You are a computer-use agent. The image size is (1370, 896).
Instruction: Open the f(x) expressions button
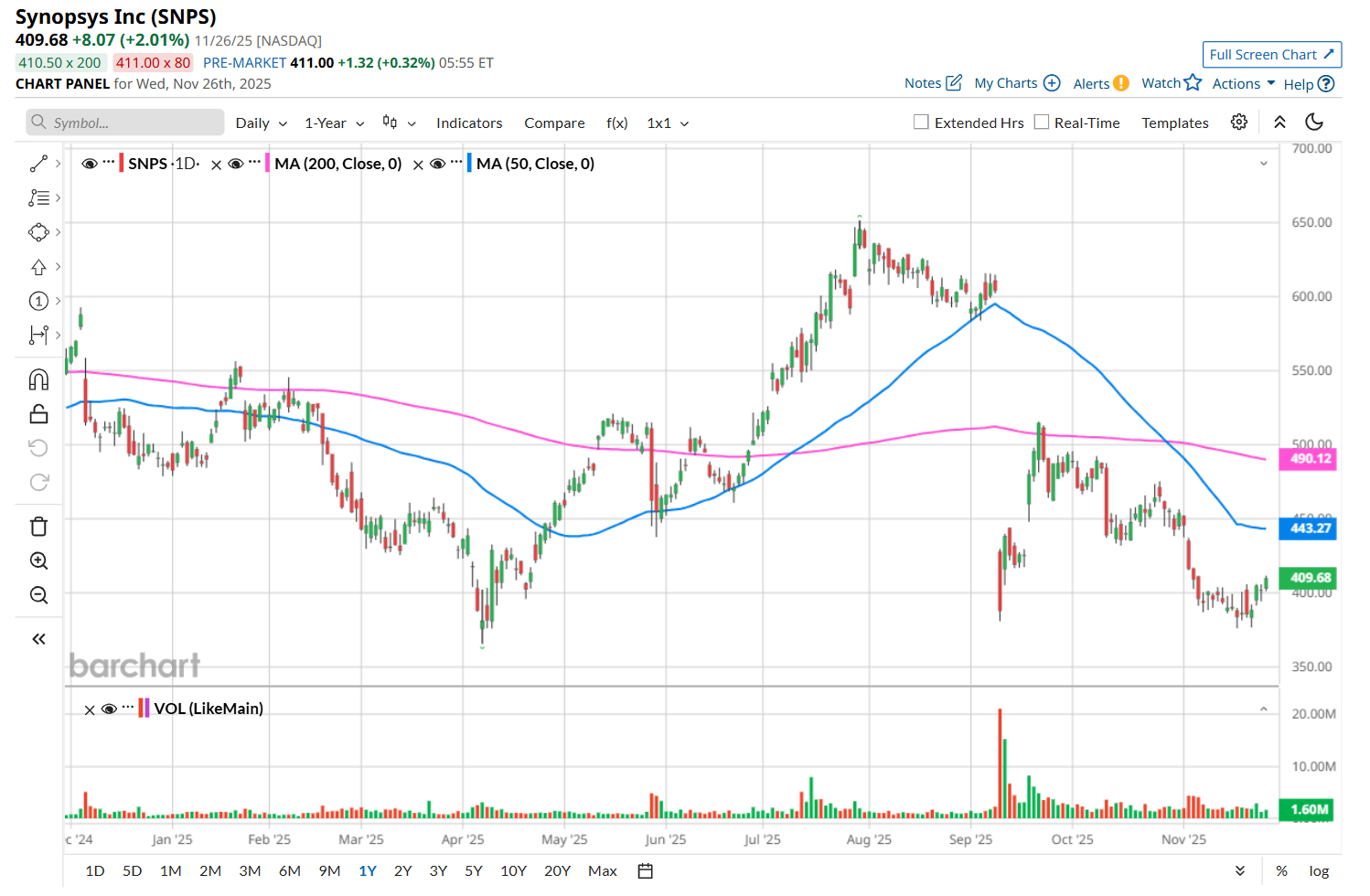point(617,123)
